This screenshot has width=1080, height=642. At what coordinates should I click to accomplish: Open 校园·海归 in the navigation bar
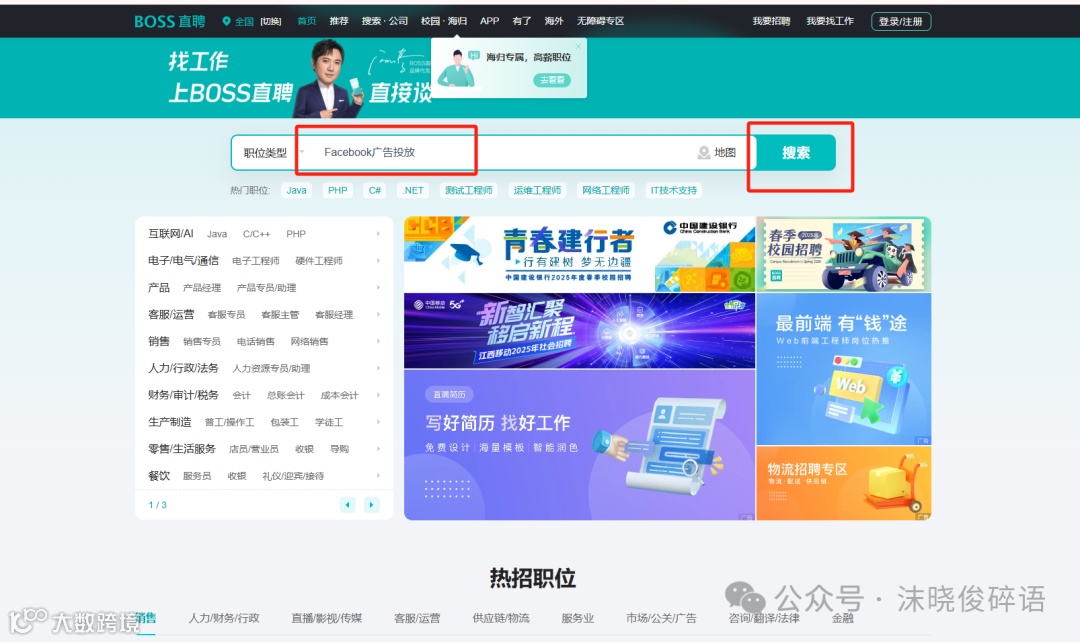(444, 21)
